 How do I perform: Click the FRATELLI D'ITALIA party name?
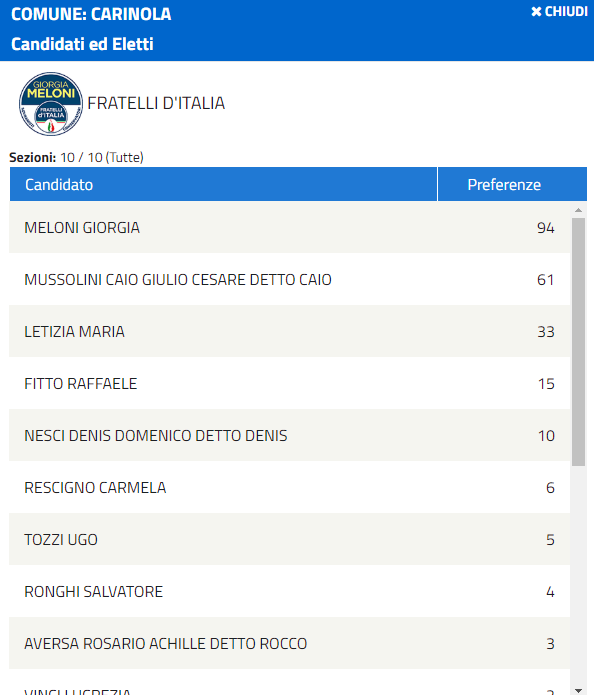click(x=156, y=103)
